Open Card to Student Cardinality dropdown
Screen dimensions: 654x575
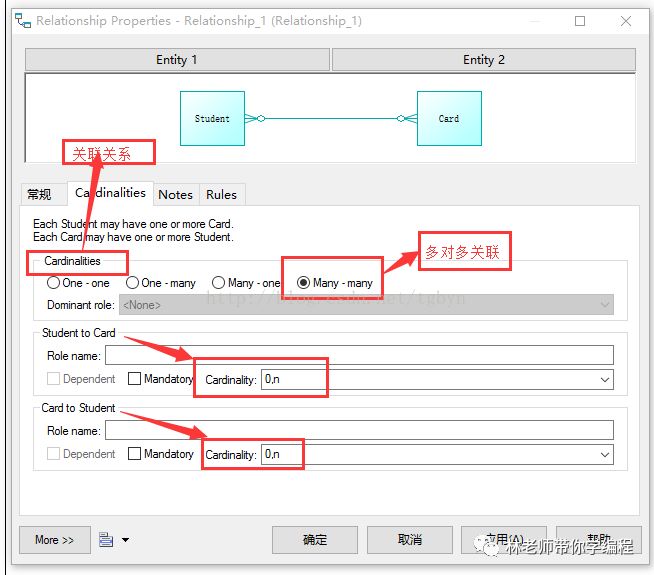click(x=605, y=454)
